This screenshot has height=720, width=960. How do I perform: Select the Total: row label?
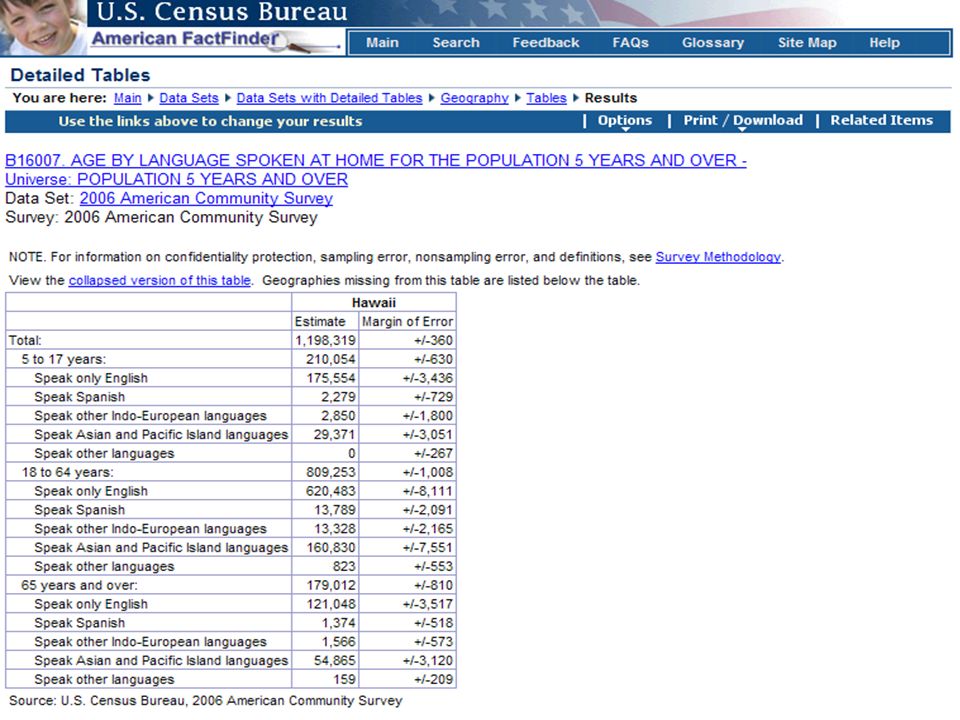tap(25, 340)
